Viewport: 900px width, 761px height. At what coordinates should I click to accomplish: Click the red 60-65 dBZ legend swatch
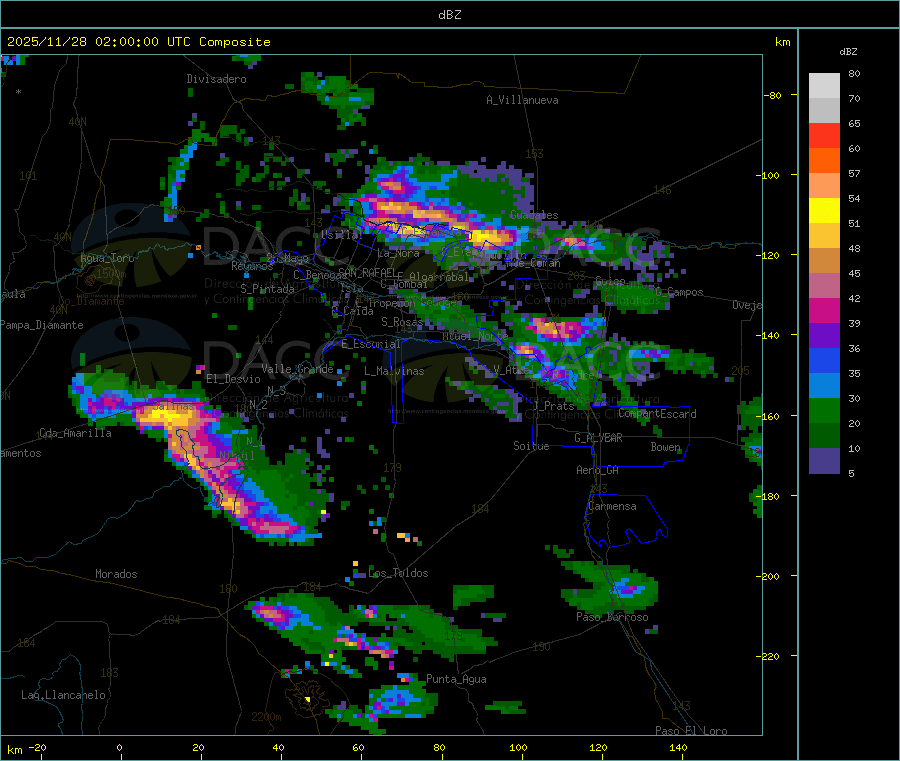[824, 135]
